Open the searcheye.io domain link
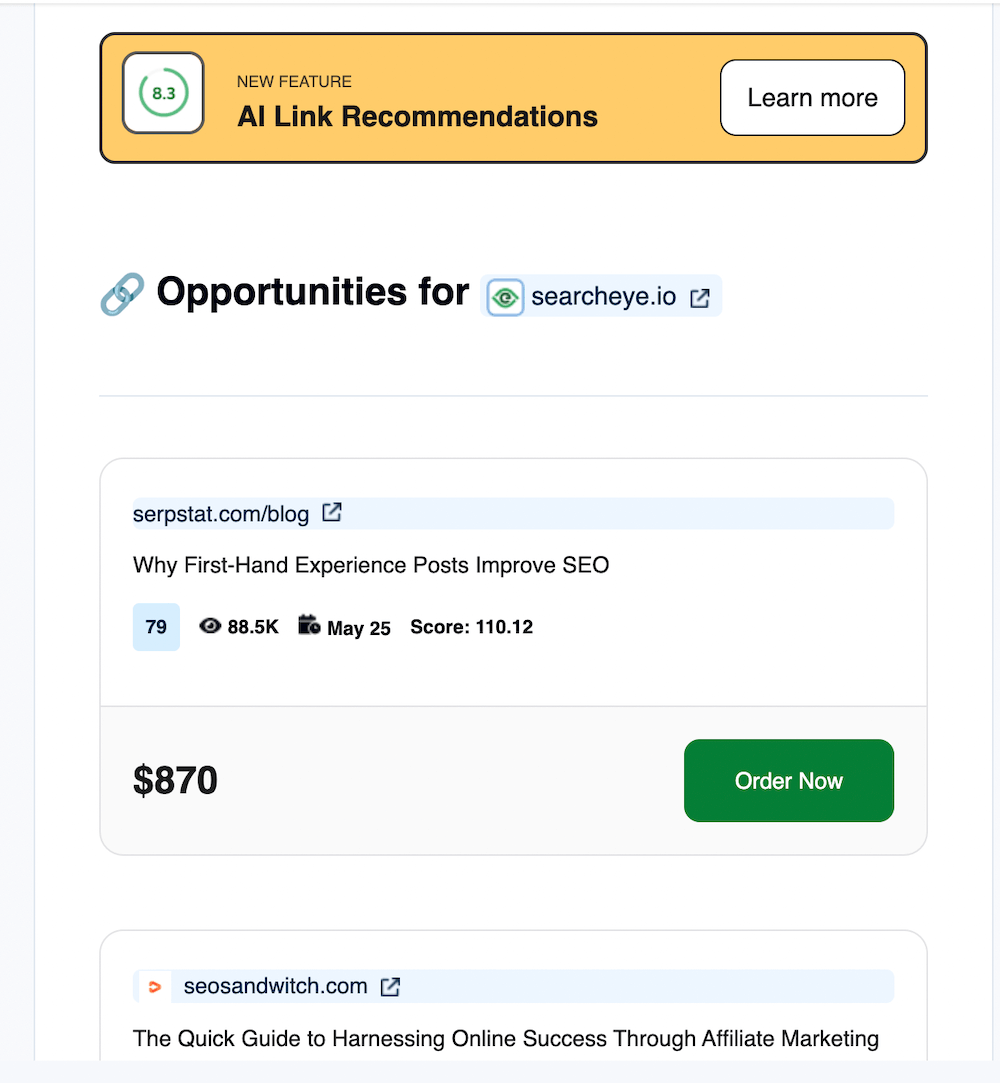The image size is (1000, 1083). pyautogui.click(x=603, y=297)
